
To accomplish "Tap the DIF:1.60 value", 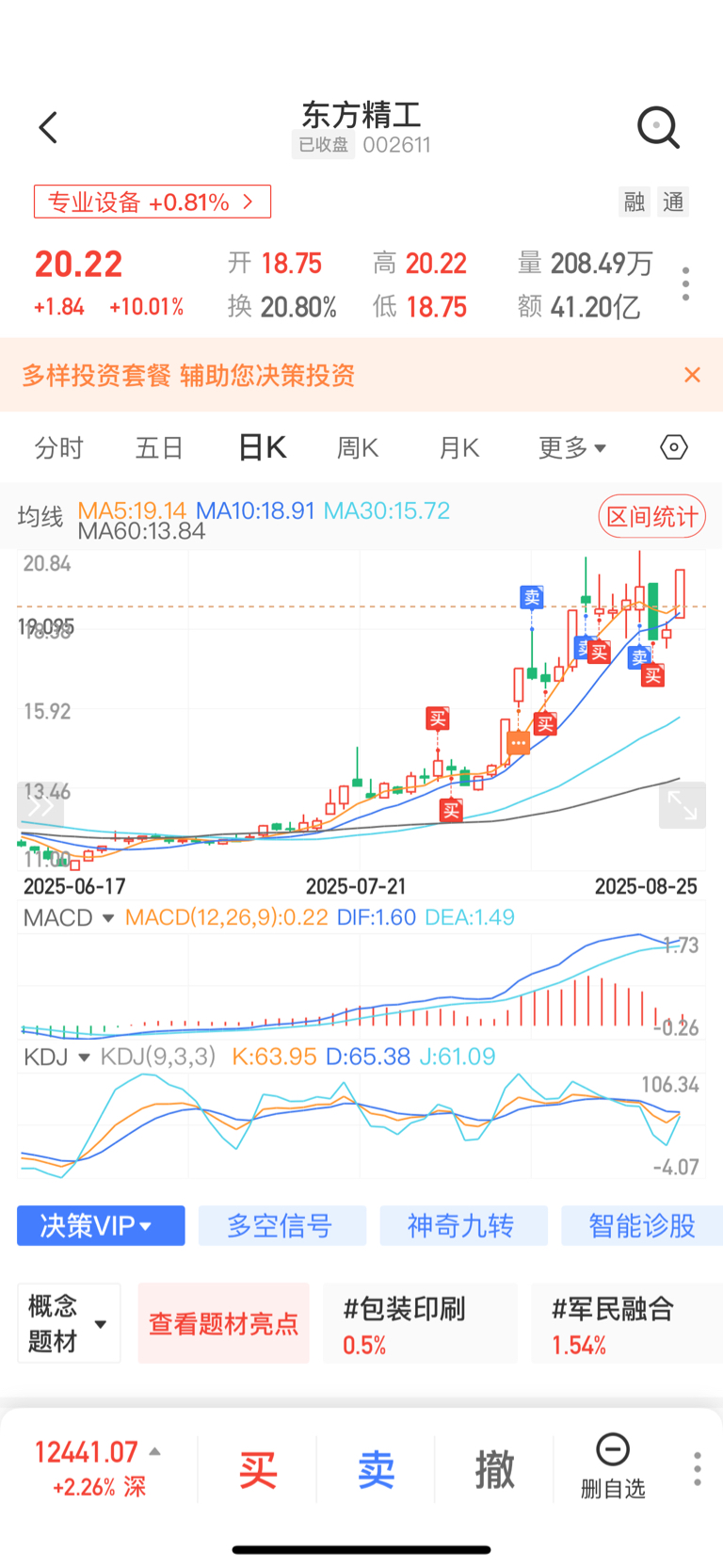I will pos(376,917).
